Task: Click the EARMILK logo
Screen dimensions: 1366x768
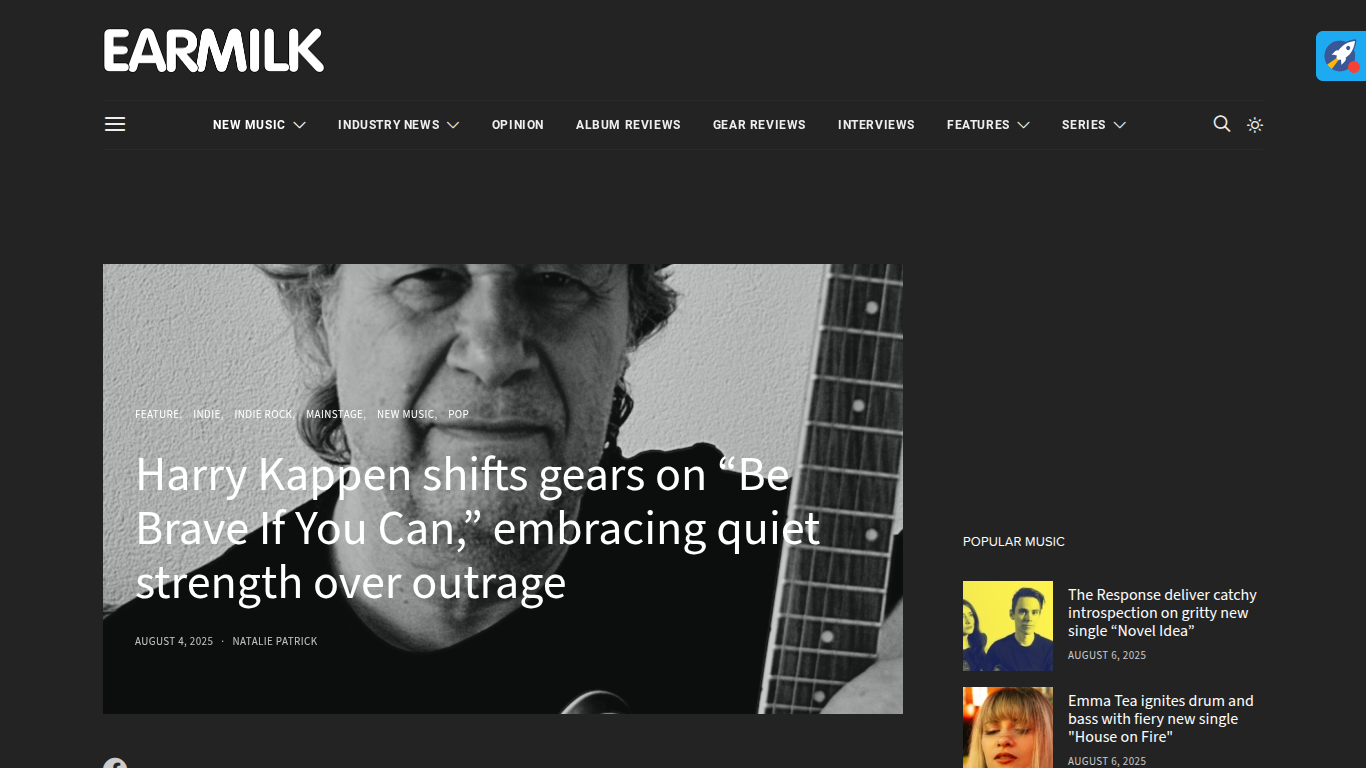Action: [214, 50]
